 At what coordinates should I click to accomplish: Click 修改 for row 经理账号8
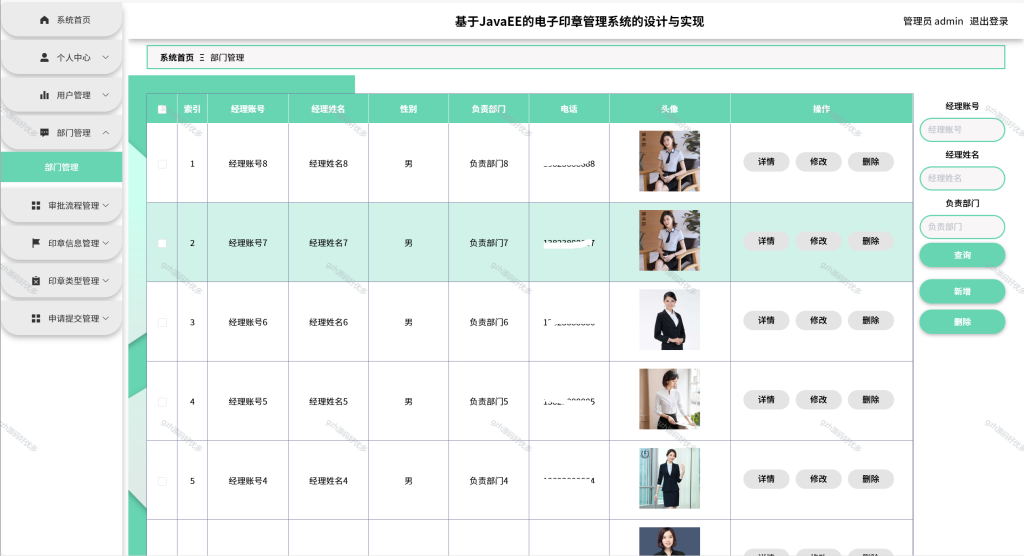[x=818, y=162]
